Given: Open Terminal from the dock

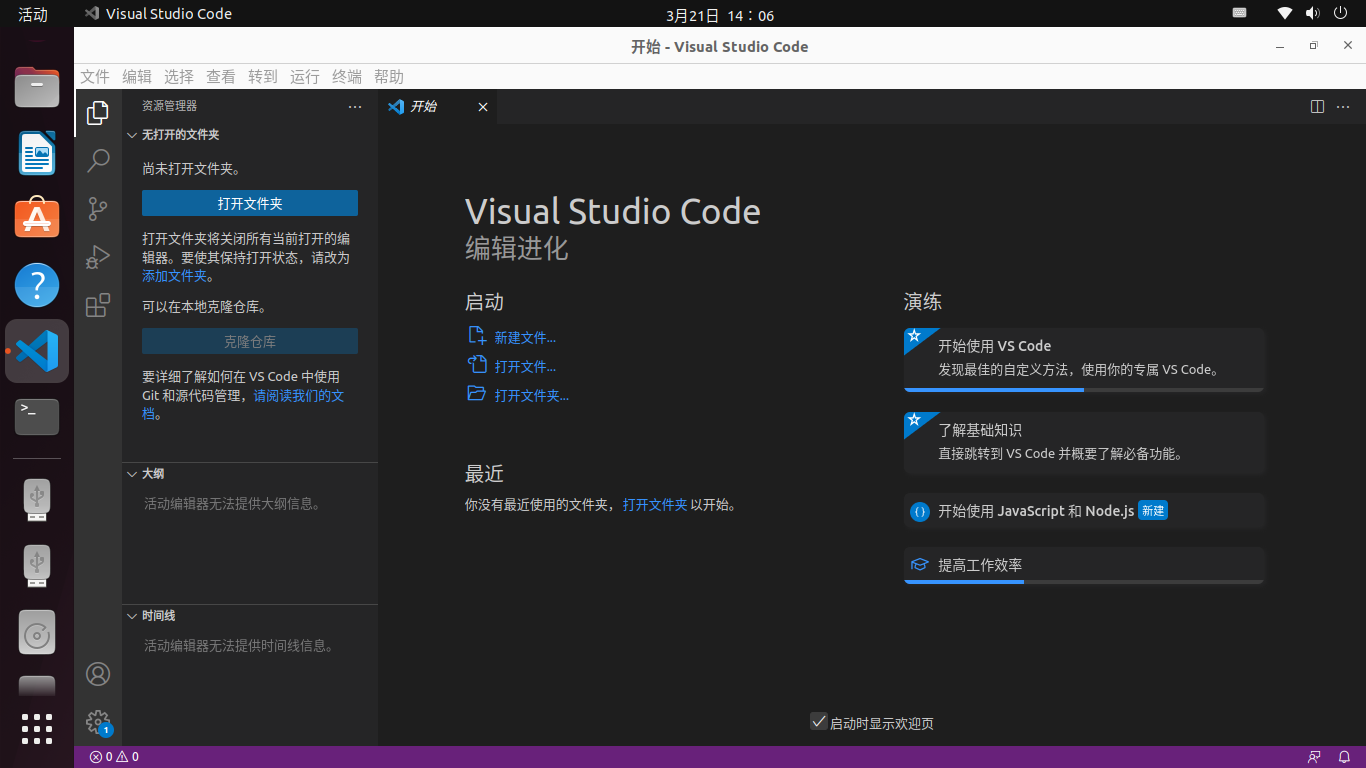Looking at the screenshot, I should pos(37,417).
